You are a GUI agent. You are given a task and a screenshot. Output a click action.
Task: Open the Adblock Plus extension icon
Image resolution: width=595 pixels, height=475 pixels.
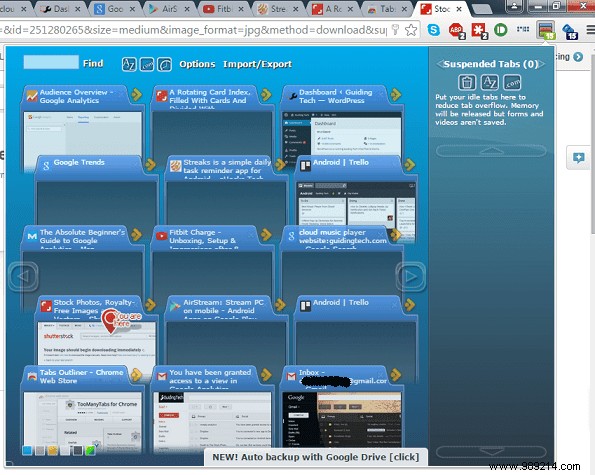click(x=456, y=30)
